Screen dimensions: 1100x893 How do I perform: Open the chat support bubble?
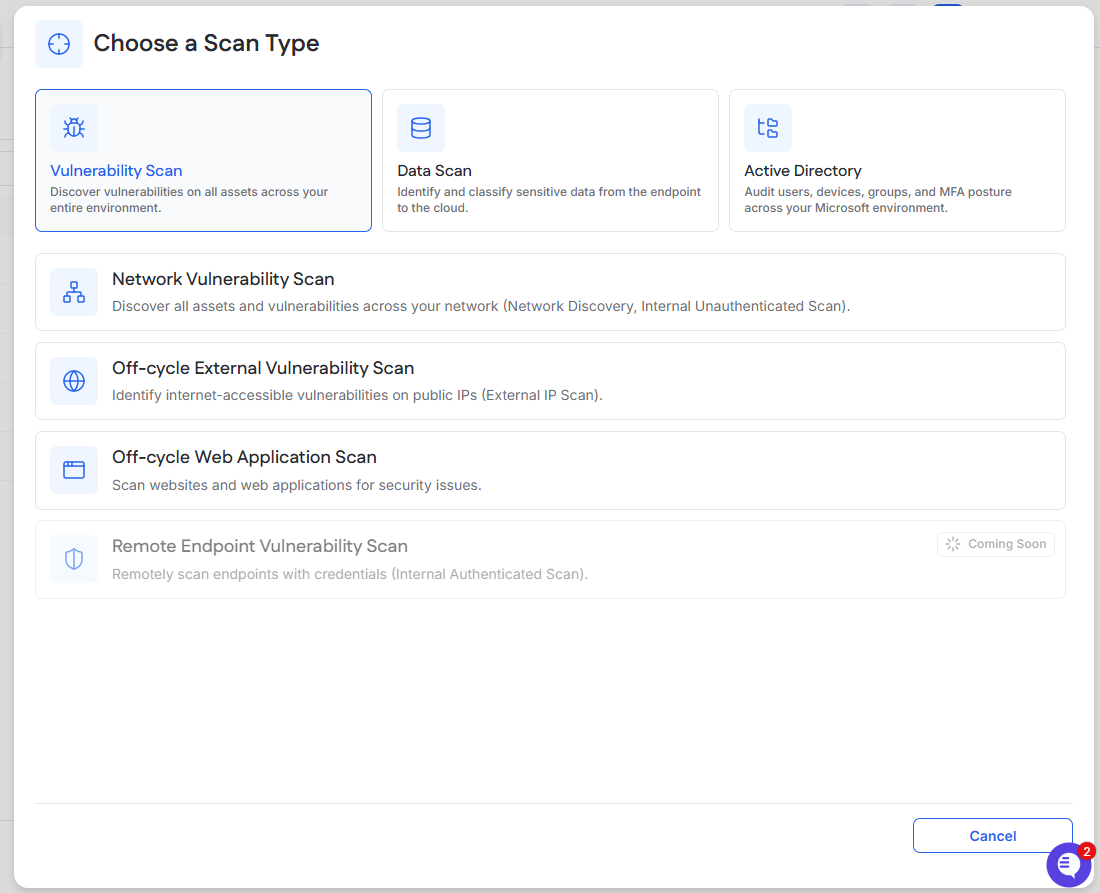tap(1069, 864)
